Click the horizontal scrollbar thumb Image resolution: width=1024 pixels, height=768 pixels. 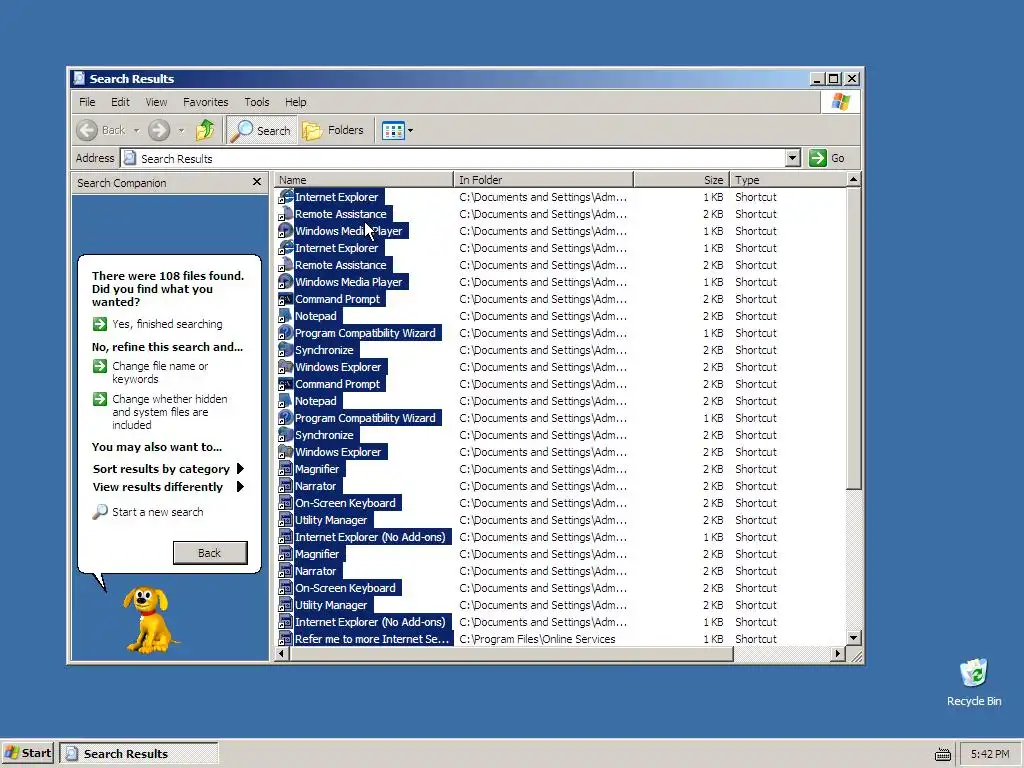(511, 654)
